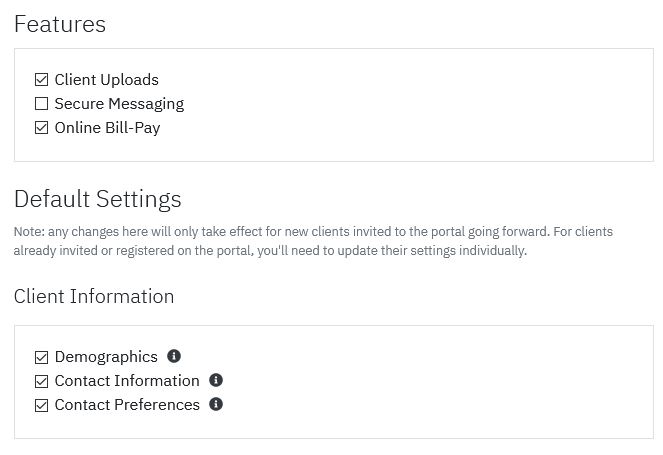Show the info tooltip icon for Contact Preferences
663x455 pixels.
coord(216,404)
